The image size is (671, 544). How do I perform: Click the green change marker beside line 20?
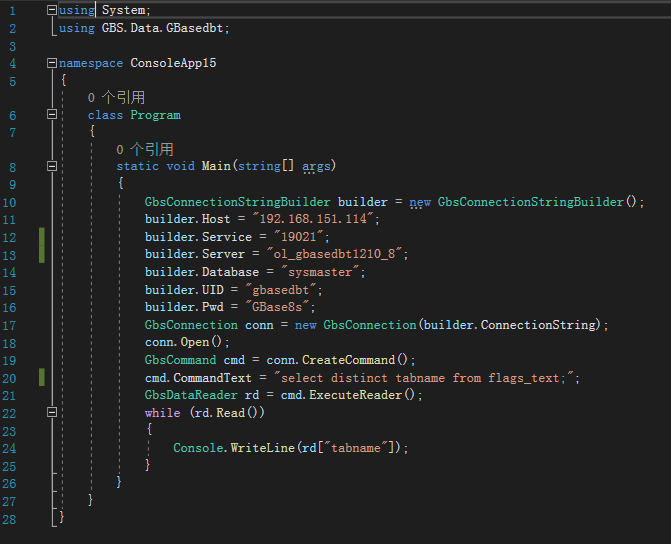coord(42,377)
